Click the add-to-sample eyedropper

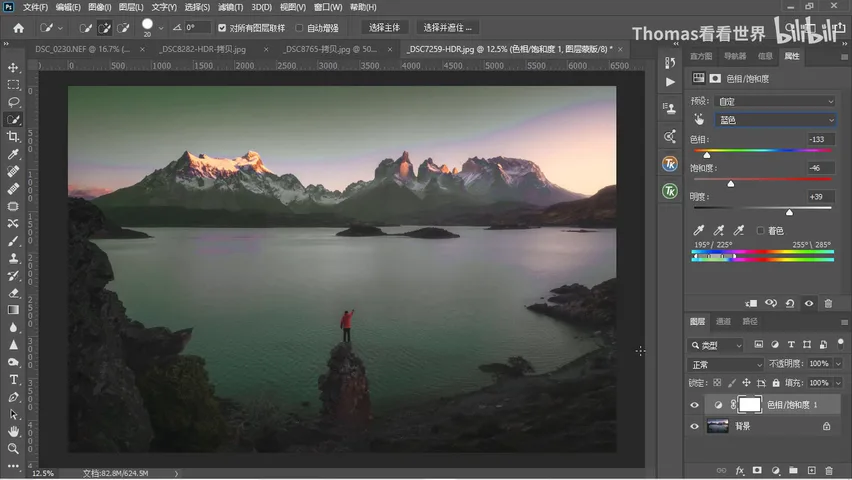pos(719,230)
